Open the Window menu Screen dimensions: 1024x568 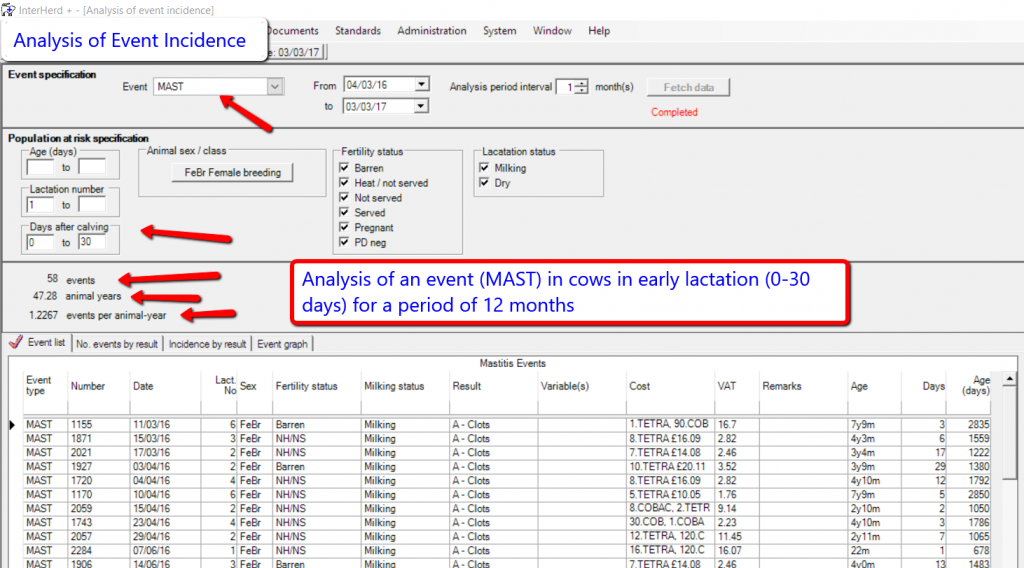point(552,31)
